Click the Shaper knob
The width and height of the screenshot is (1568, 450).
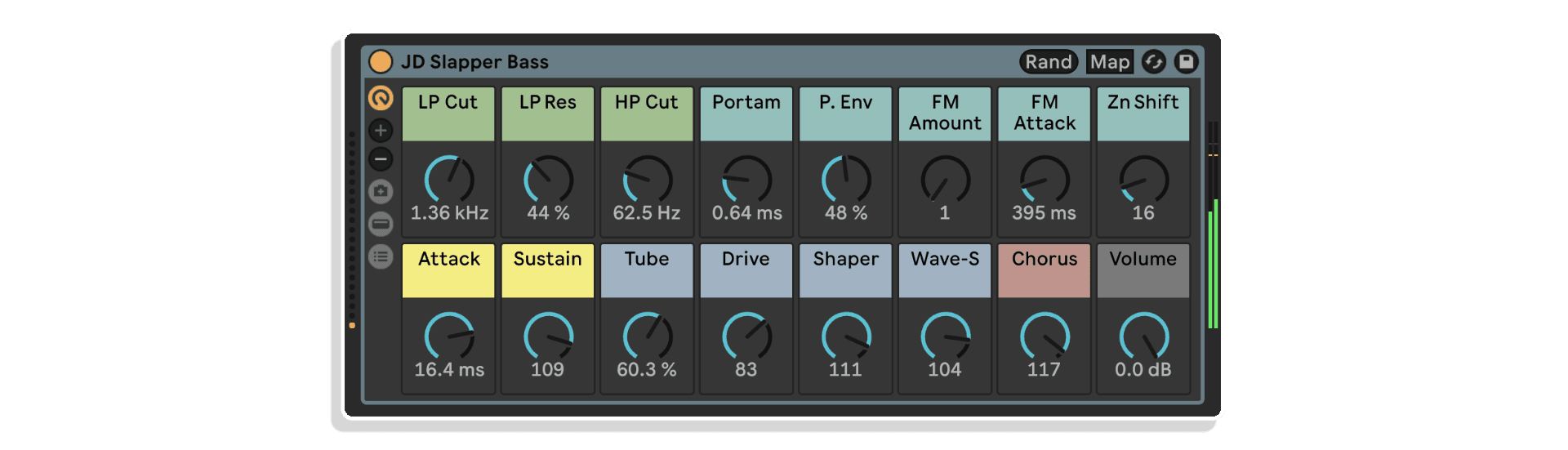coord(846,336)
